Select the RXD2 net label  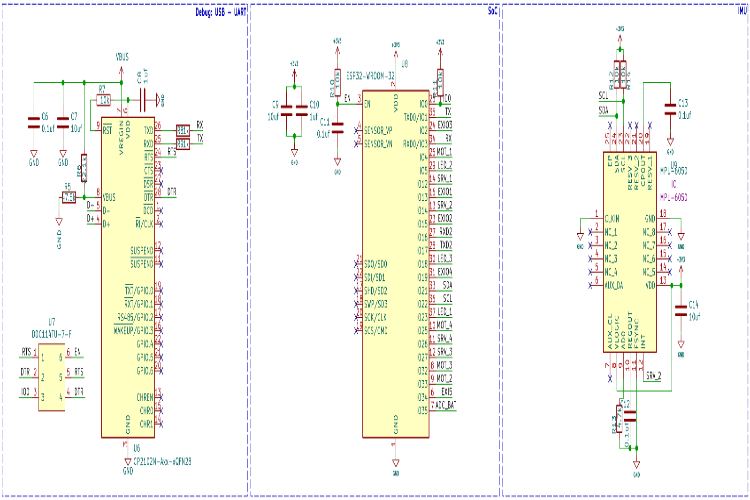tap(446, 232)
